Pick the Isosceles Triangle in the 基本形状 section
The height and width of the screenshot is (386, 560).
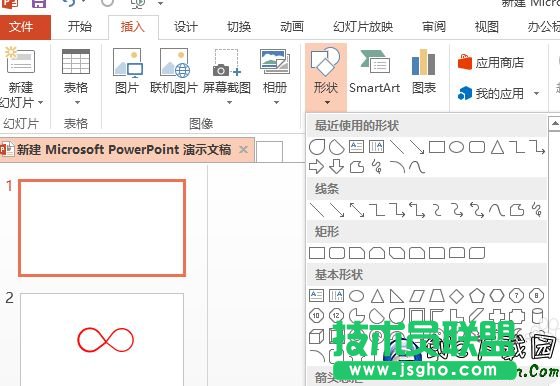pos(377,296)
